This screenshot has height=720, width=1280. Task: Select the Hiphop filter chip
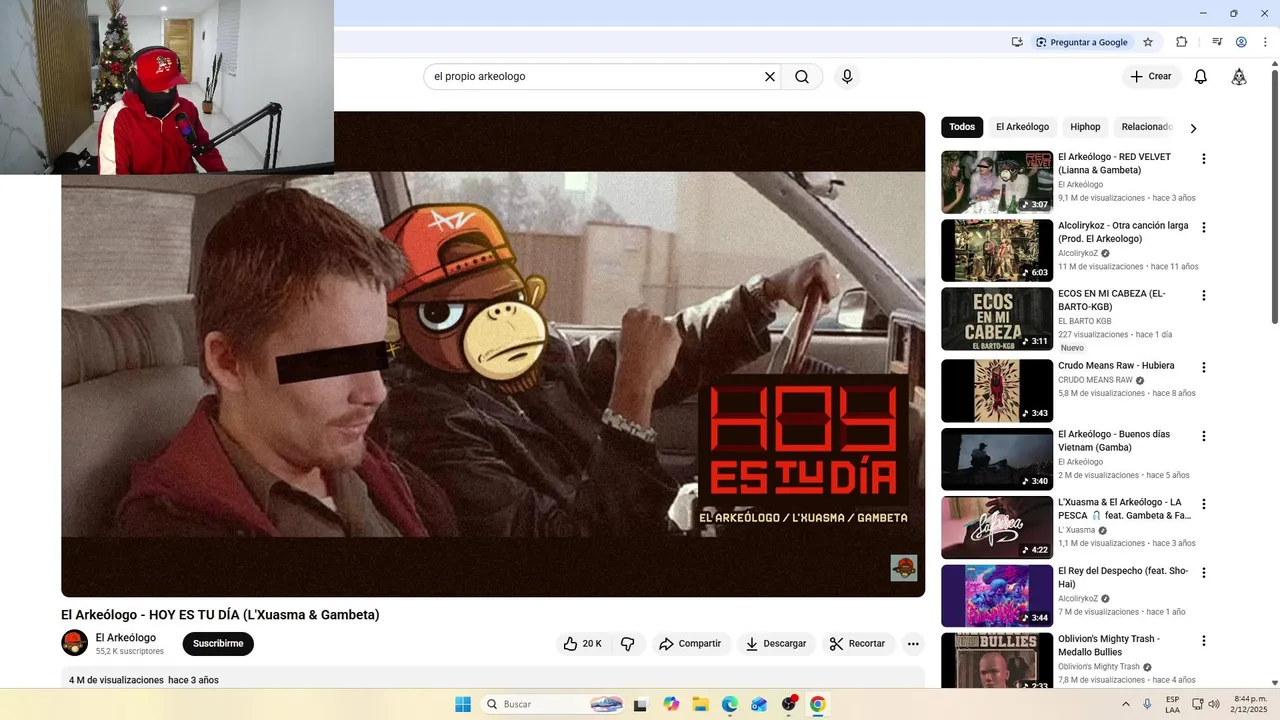click(x=1085, y=127)
